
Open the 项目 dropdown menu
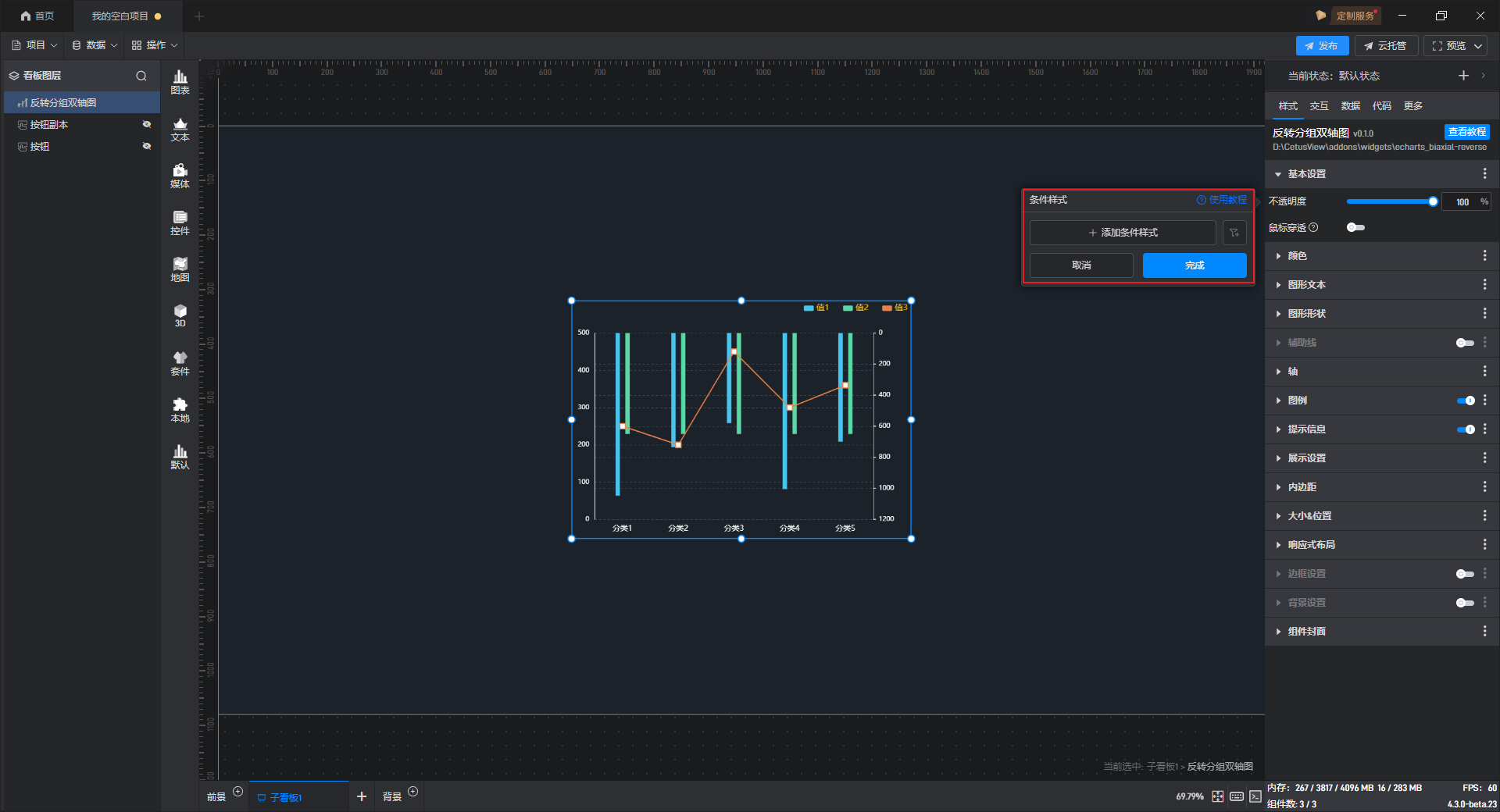coord(35,45)
